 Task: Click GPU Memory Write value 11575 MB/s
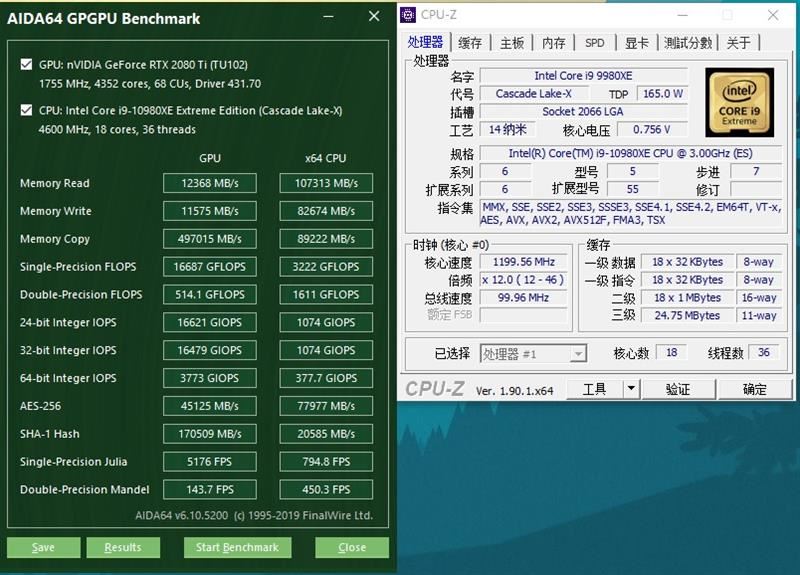pos(210,211)
